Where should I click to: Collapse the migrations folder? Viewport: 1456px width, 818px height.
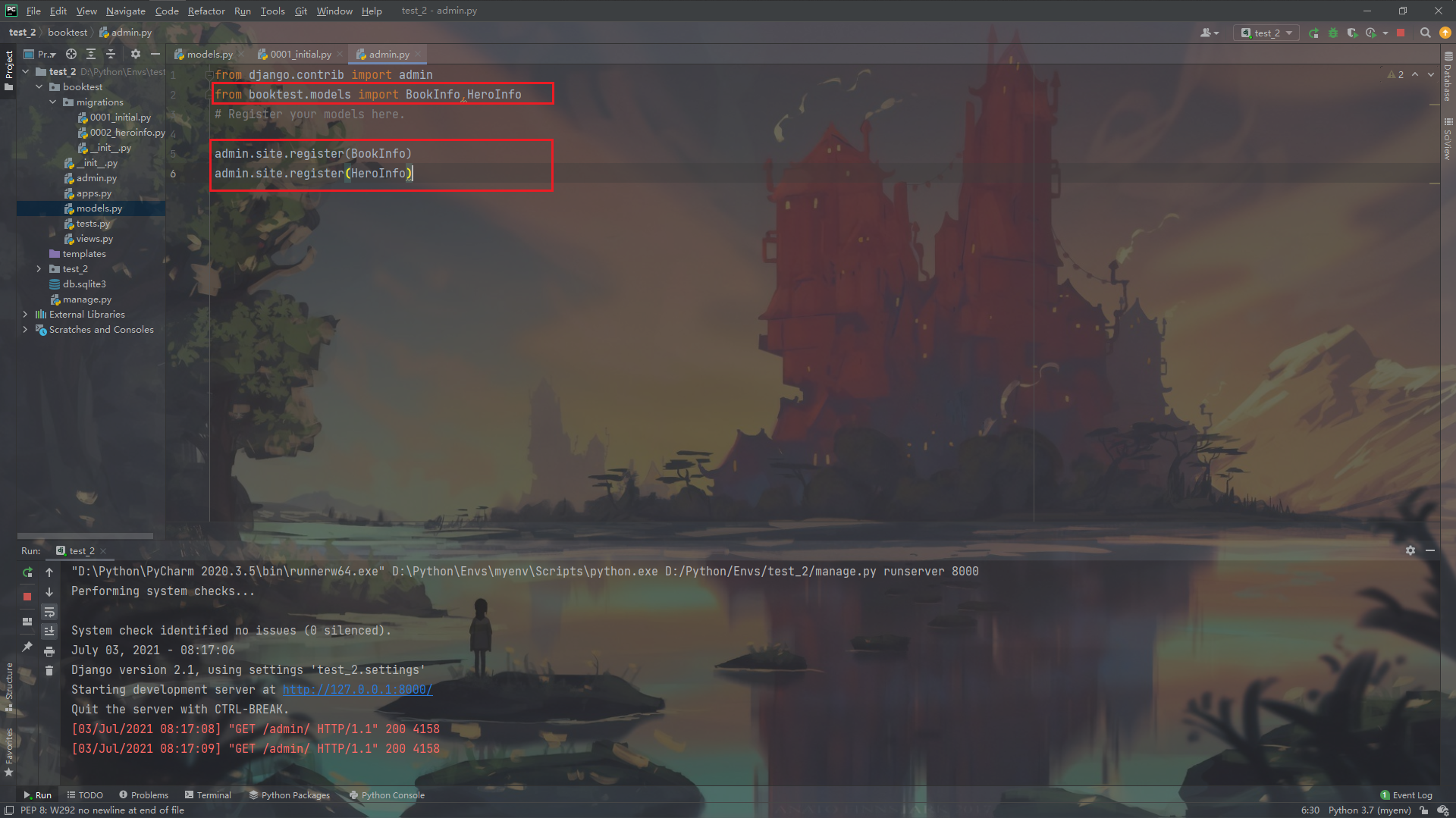click(53, 102)
